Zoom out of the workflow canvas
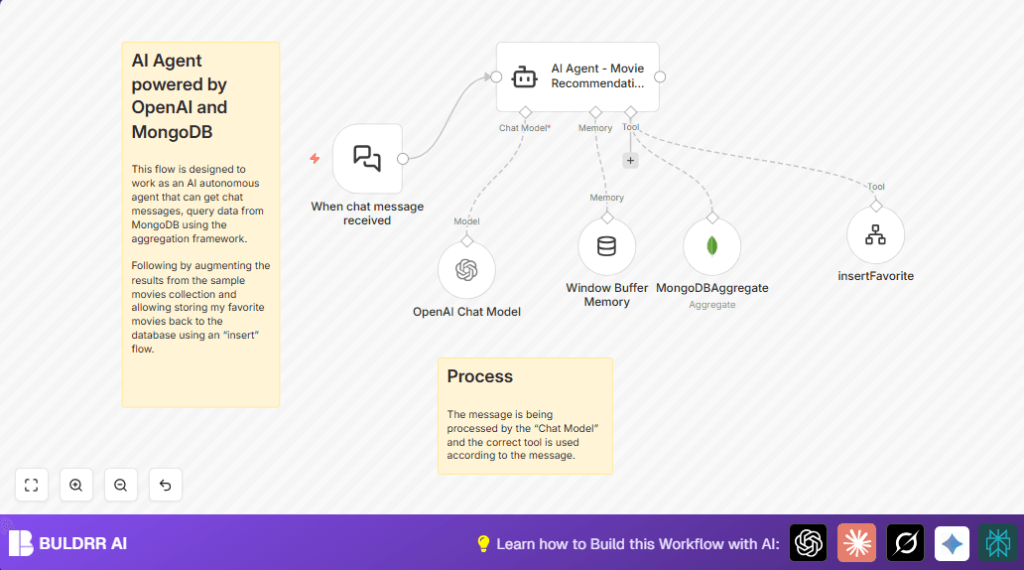1024x570 pixels. click(120, 485)
